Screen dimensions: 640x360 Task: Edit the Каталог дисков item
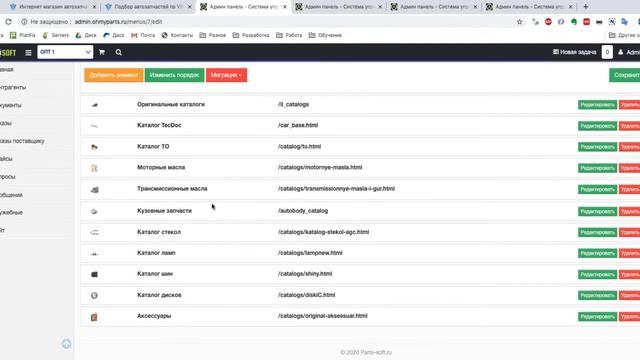(597, 295)
